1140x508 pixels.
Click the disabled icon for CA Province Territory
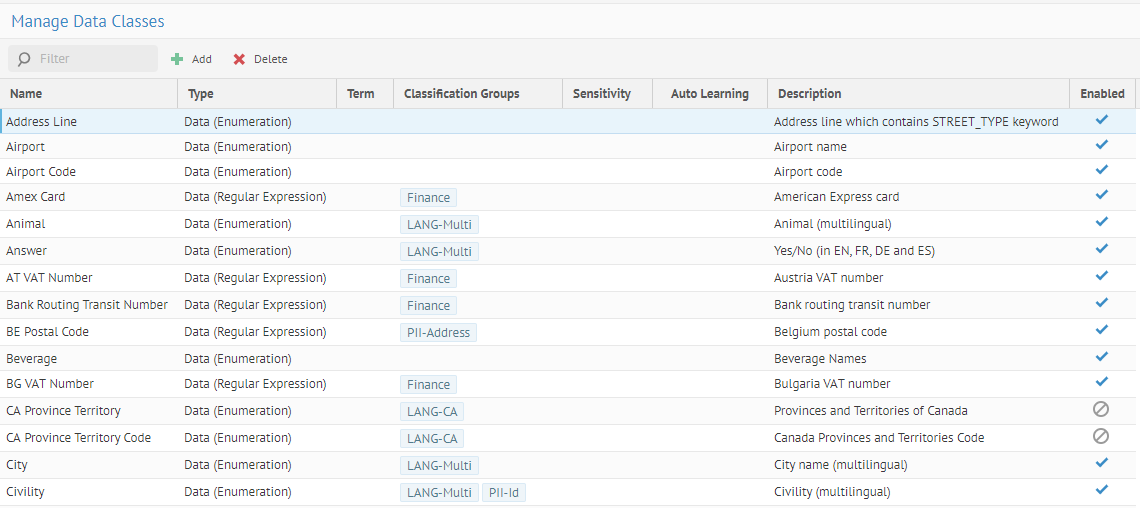[1101, 409]
